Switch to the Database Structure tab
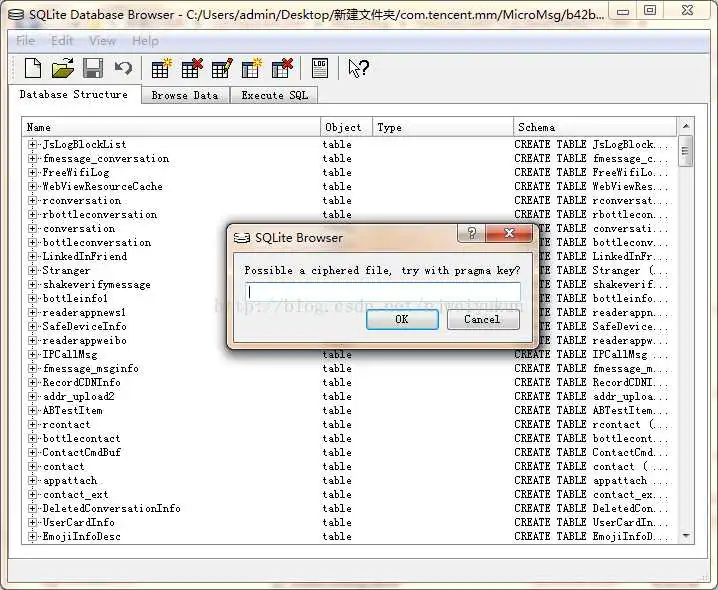The image size is (718, 590). [x=74, y=94]
